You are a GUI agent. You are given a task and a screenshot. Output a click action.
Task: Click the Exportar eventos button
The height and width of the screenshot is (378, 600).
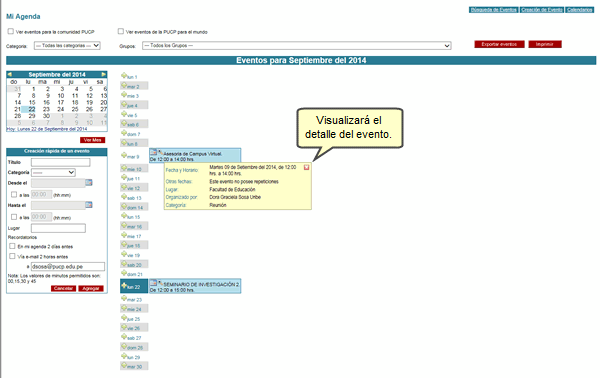click(x=499, y=44)
